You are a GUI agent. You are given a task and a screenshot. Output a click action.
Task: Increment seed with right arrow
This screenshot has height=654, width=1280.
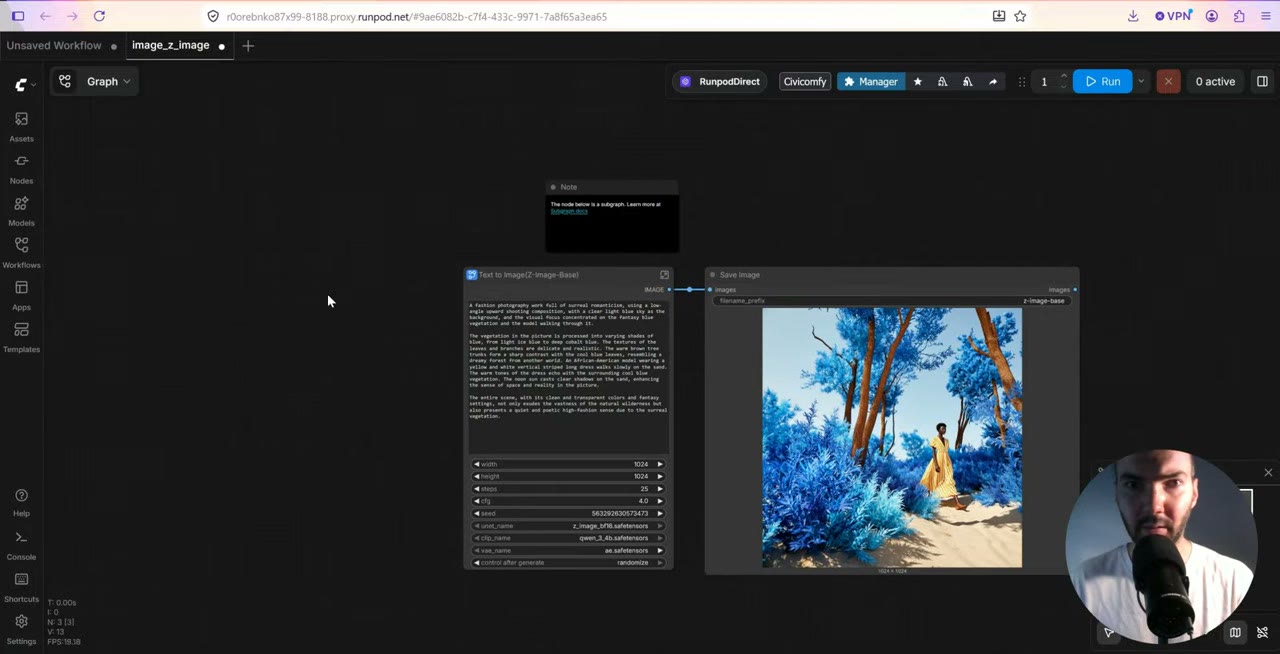659,513
